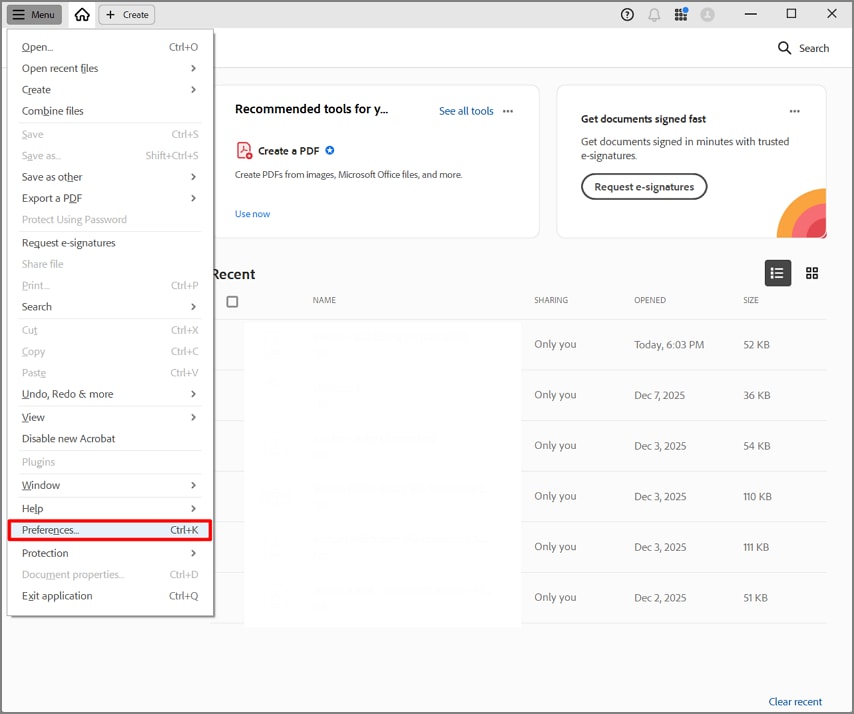Expand Save as other submenu
The width and height of the screenshot is (854, 714).
(x=110, y=176)
